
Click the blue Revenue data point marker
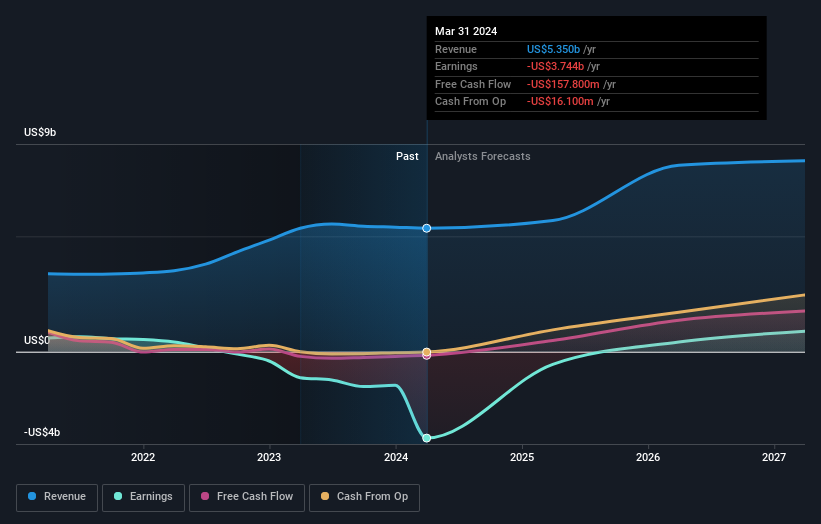pyautogui.click(x=427, y=228)
